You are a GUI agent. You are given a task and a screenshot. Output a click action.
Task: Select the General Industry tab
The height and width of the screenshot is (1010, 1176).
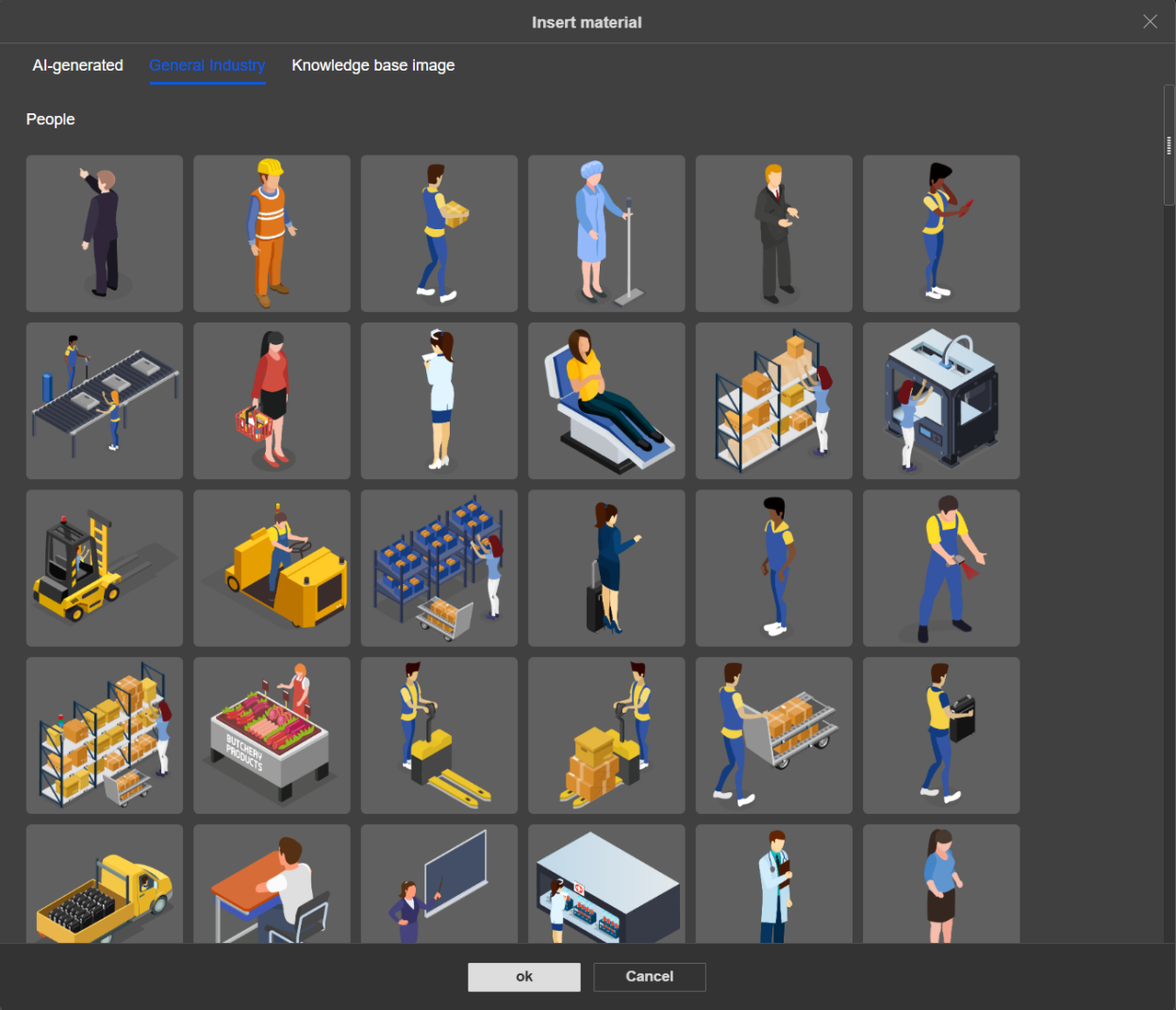tap(207, 65)
